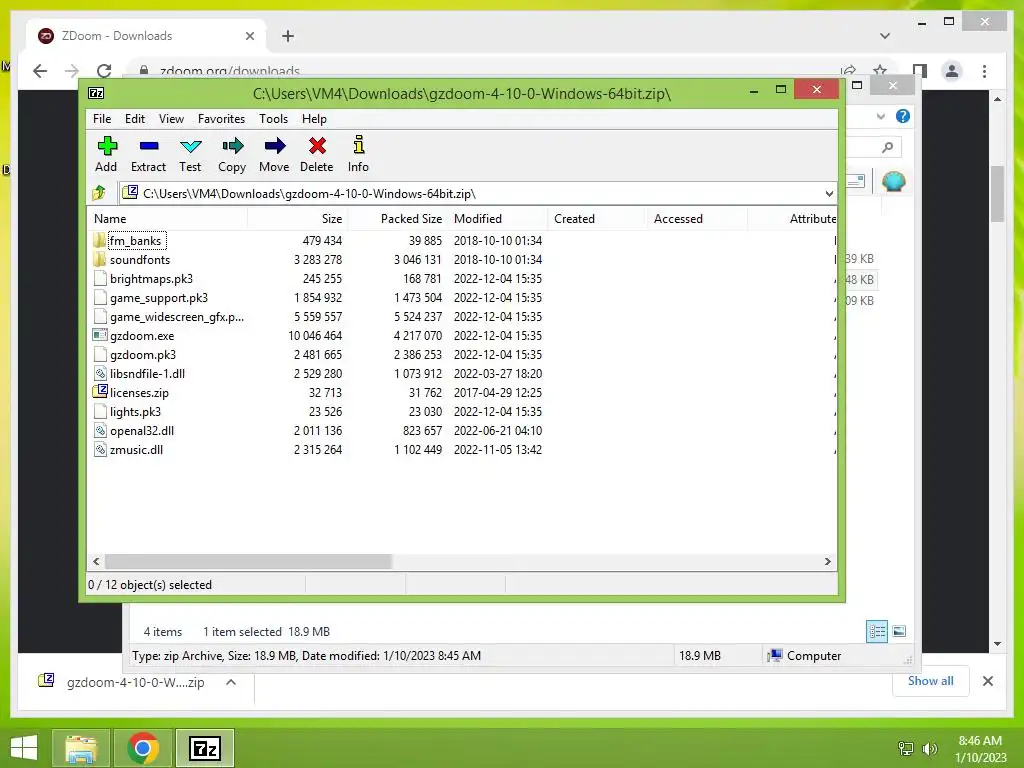
Task: Select the lights.pk3 file
Action: 135,411
